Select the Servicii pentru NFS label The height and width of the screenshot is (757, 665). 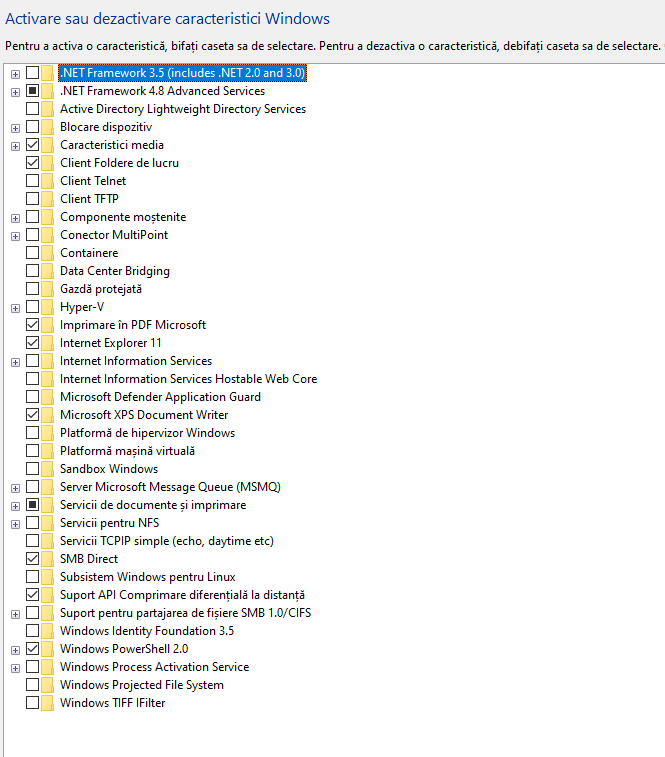(109, 523)
